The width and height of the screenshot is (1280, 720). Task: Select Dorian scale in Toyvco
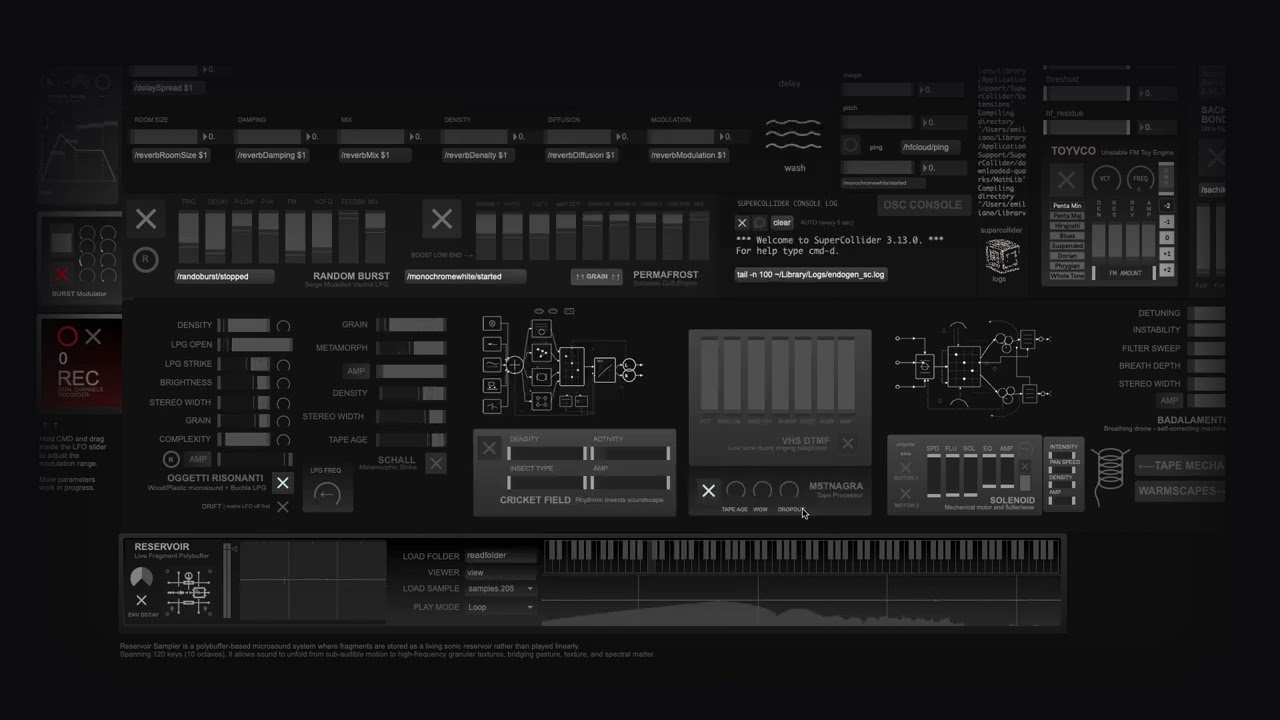[1068, 256]
